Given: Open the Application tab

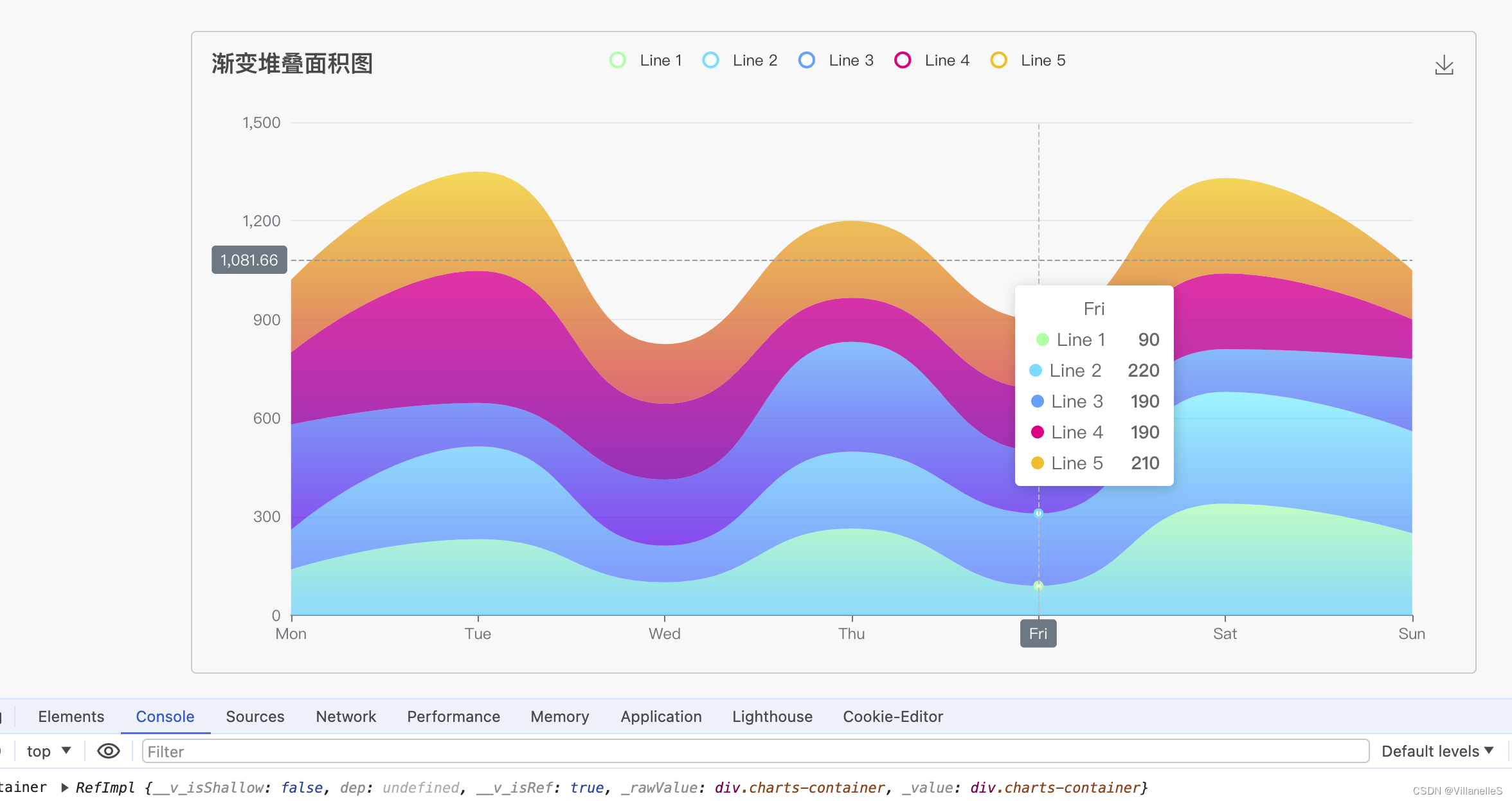Looking at the screenshot, I should tap(661, 716).
